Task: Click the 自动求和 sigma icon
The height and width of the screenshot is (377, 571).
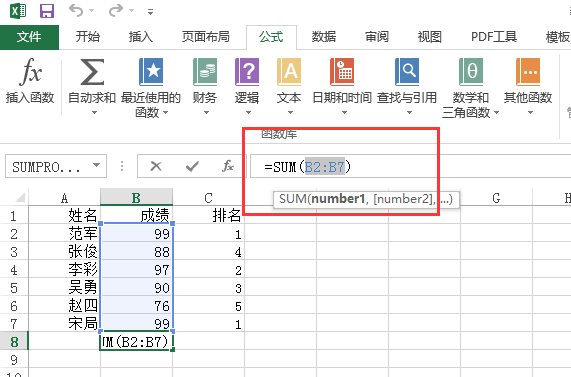Action: 92,72
